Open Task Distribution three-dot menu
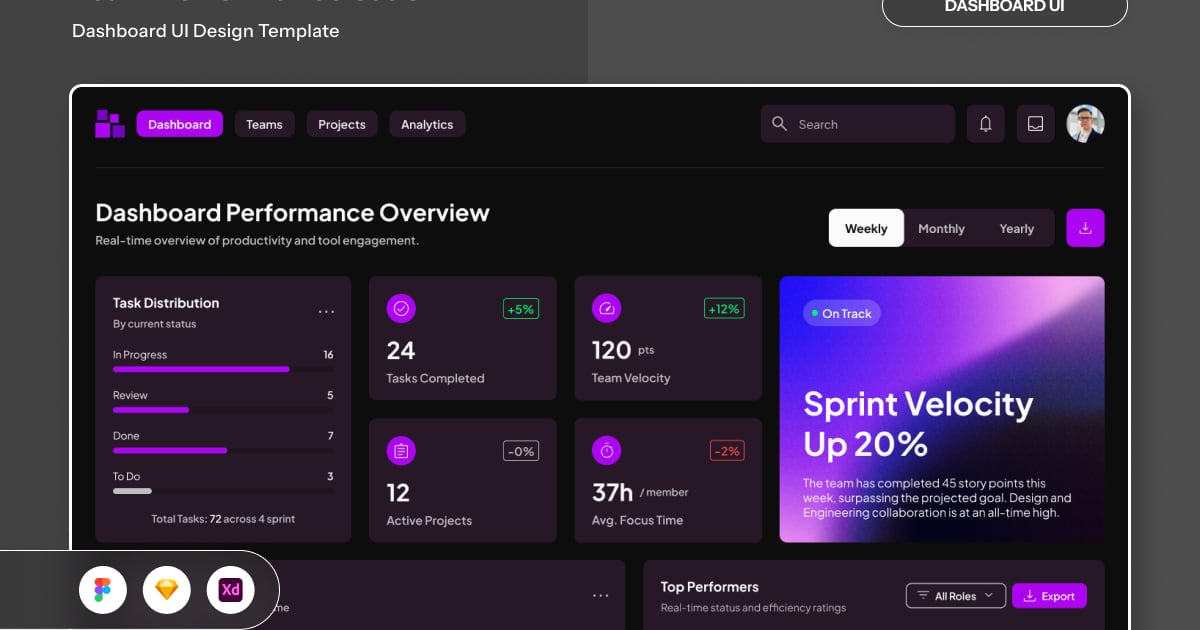 pos(326,312)
